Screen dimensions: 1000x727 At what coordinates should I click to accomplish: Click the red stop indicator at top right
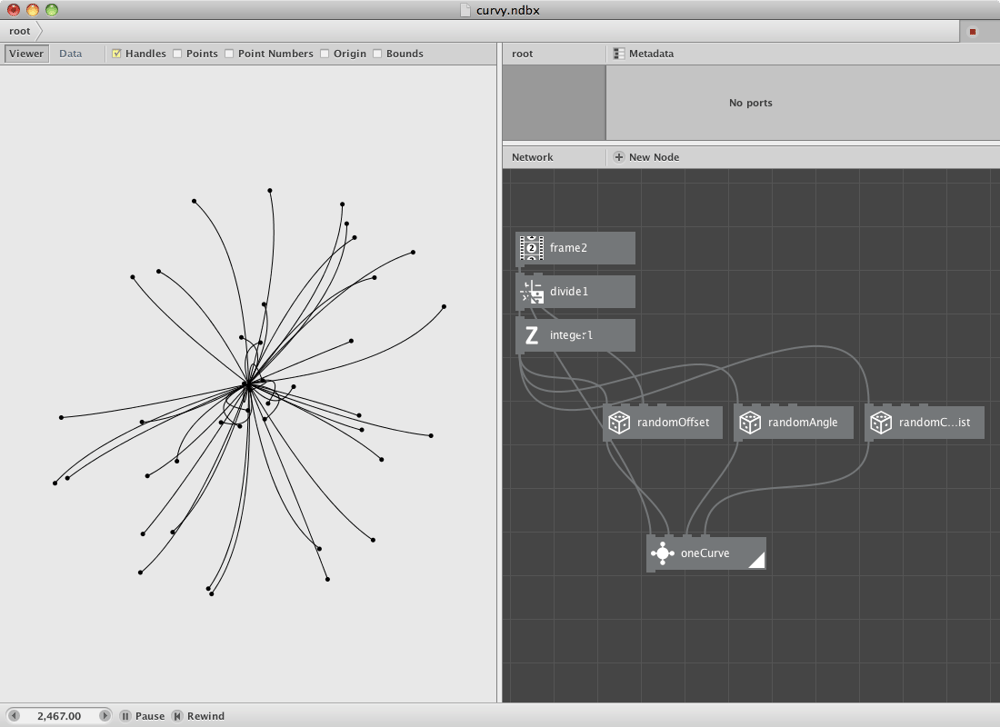pos(973,31)
